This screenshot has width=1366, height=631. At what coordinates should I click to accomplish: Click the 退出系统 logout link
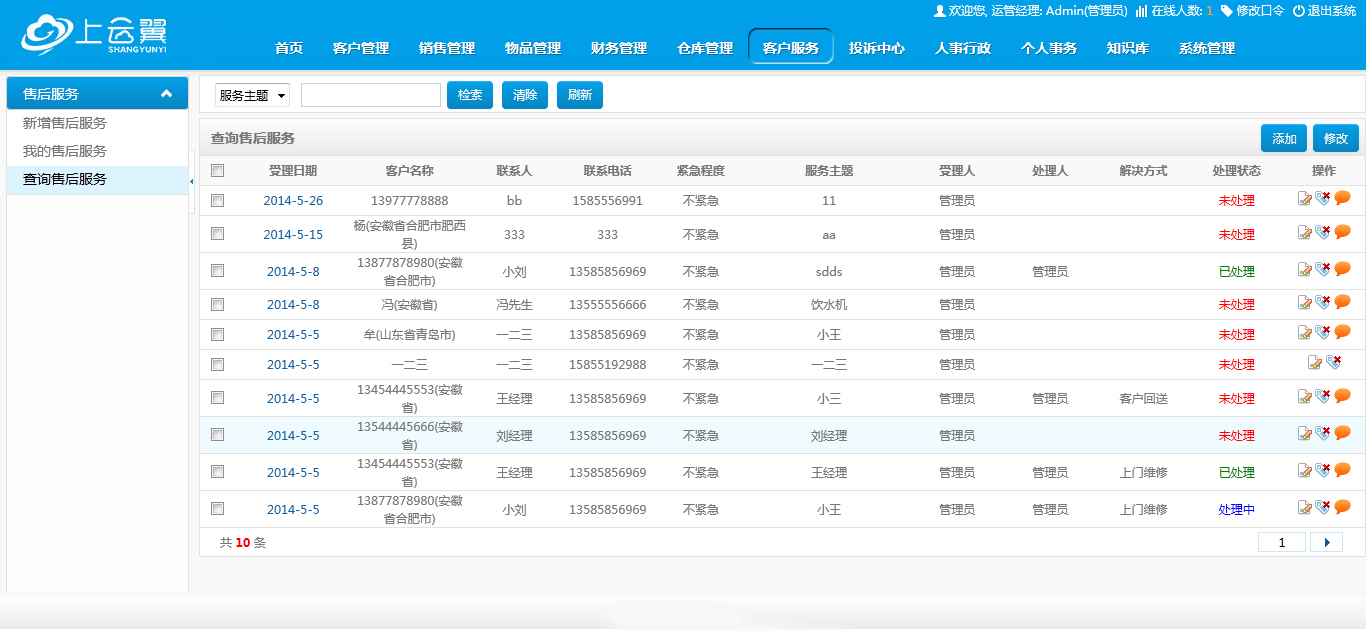tap(1324, 11)
